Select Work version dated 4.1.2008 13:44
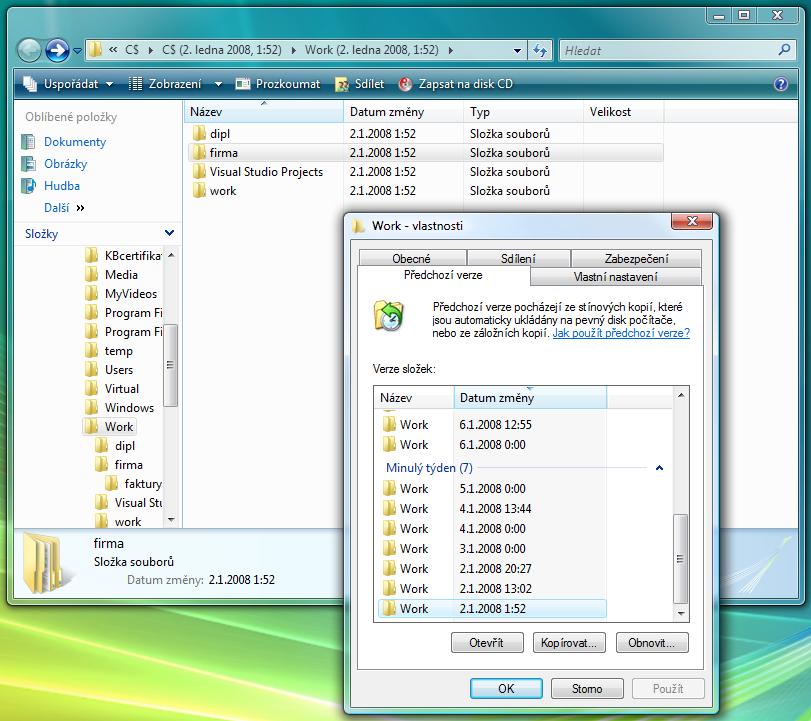 pos(492,509)
